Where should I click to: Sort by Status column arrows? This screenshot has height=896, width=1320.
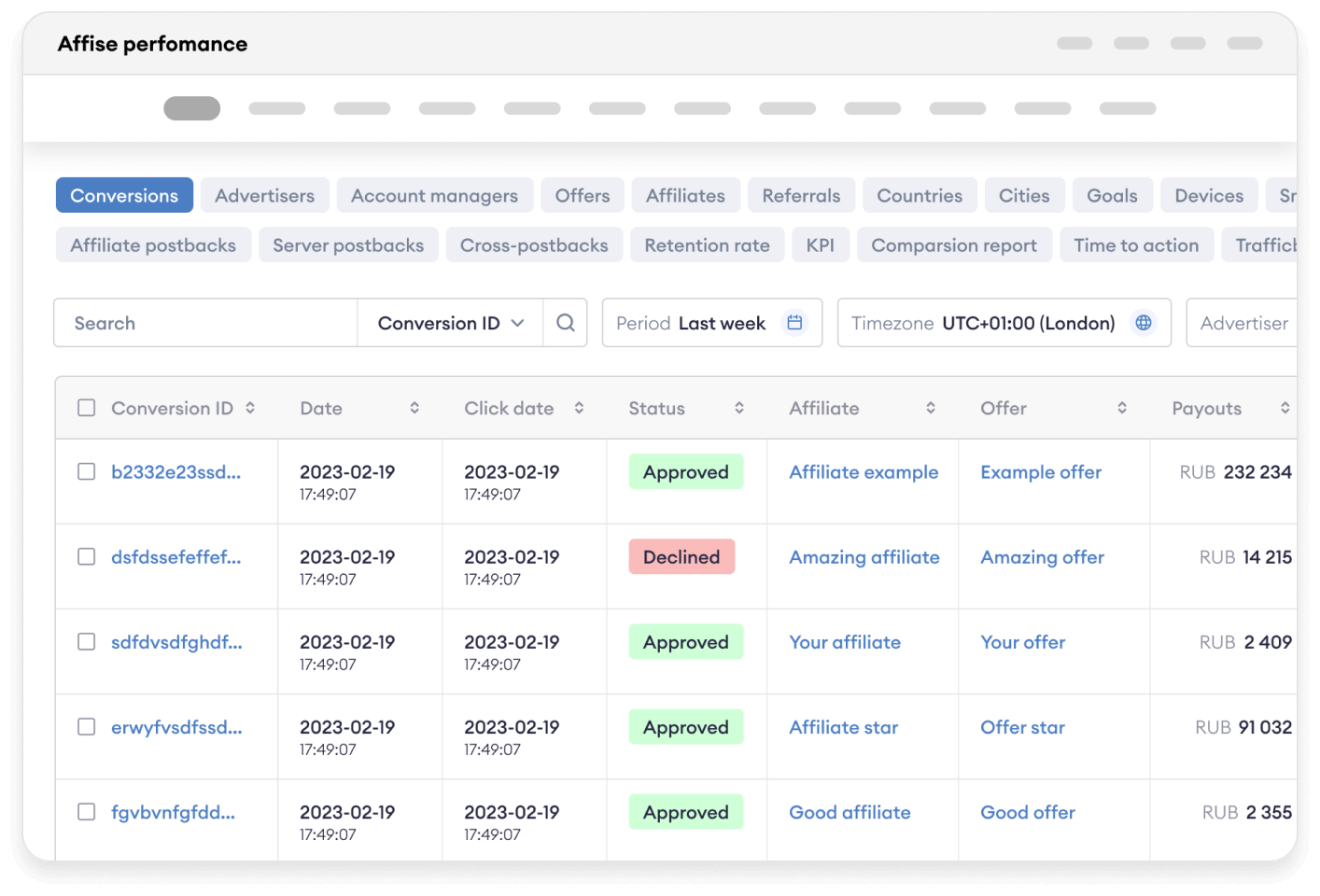[739, 408]
